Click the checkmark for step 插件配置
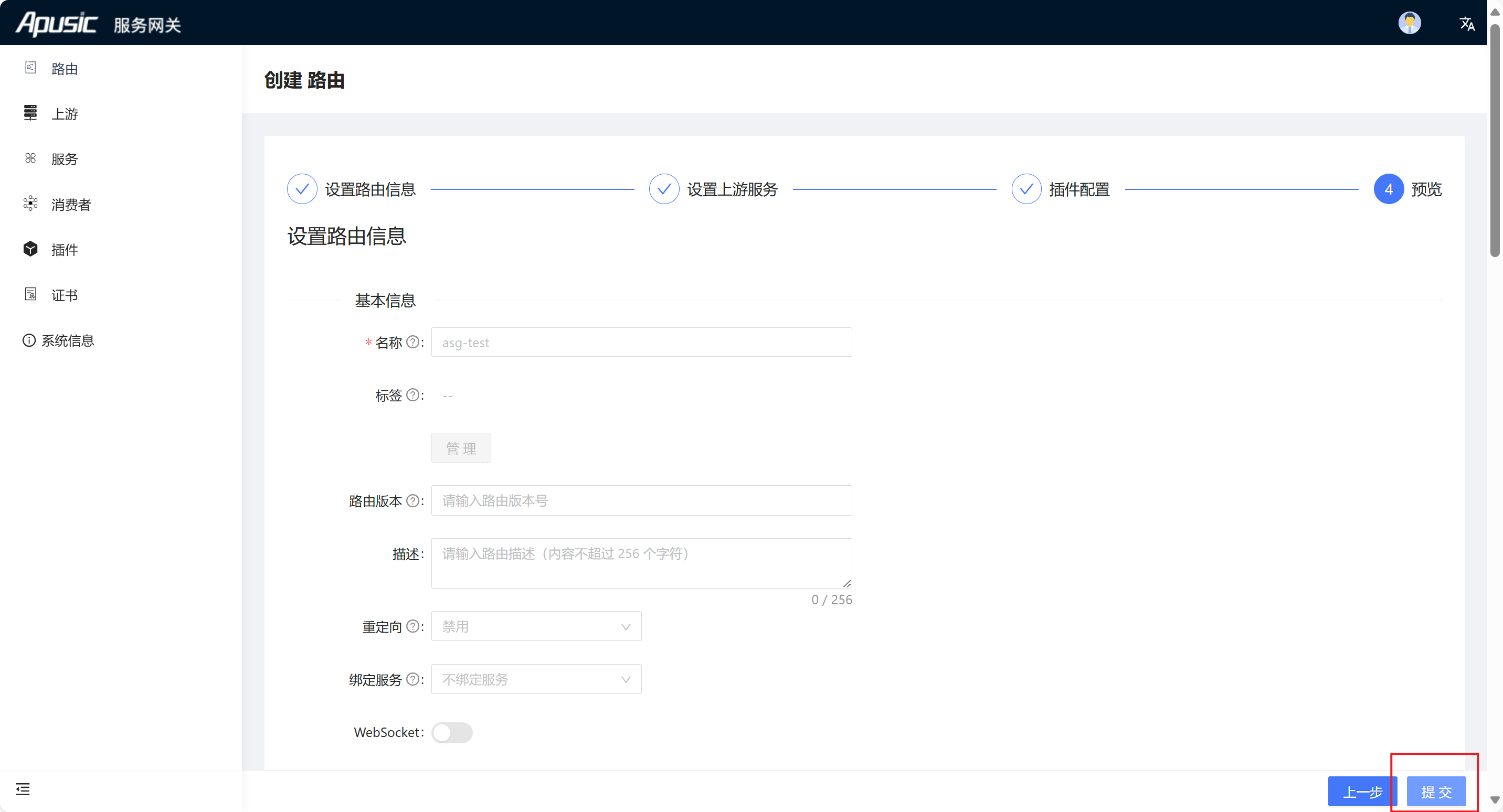The height and width of the screenshot is (812, 1503). (1026, 189)
